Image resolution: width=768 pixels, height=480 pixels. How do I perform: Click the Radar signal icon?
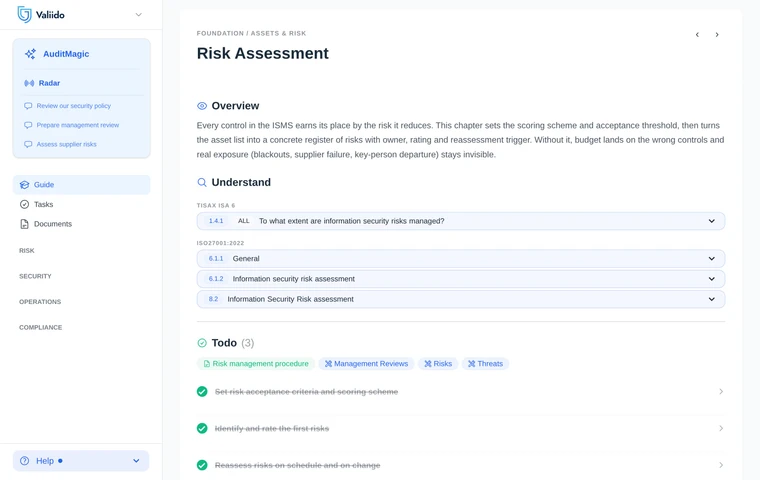point(29,83)
